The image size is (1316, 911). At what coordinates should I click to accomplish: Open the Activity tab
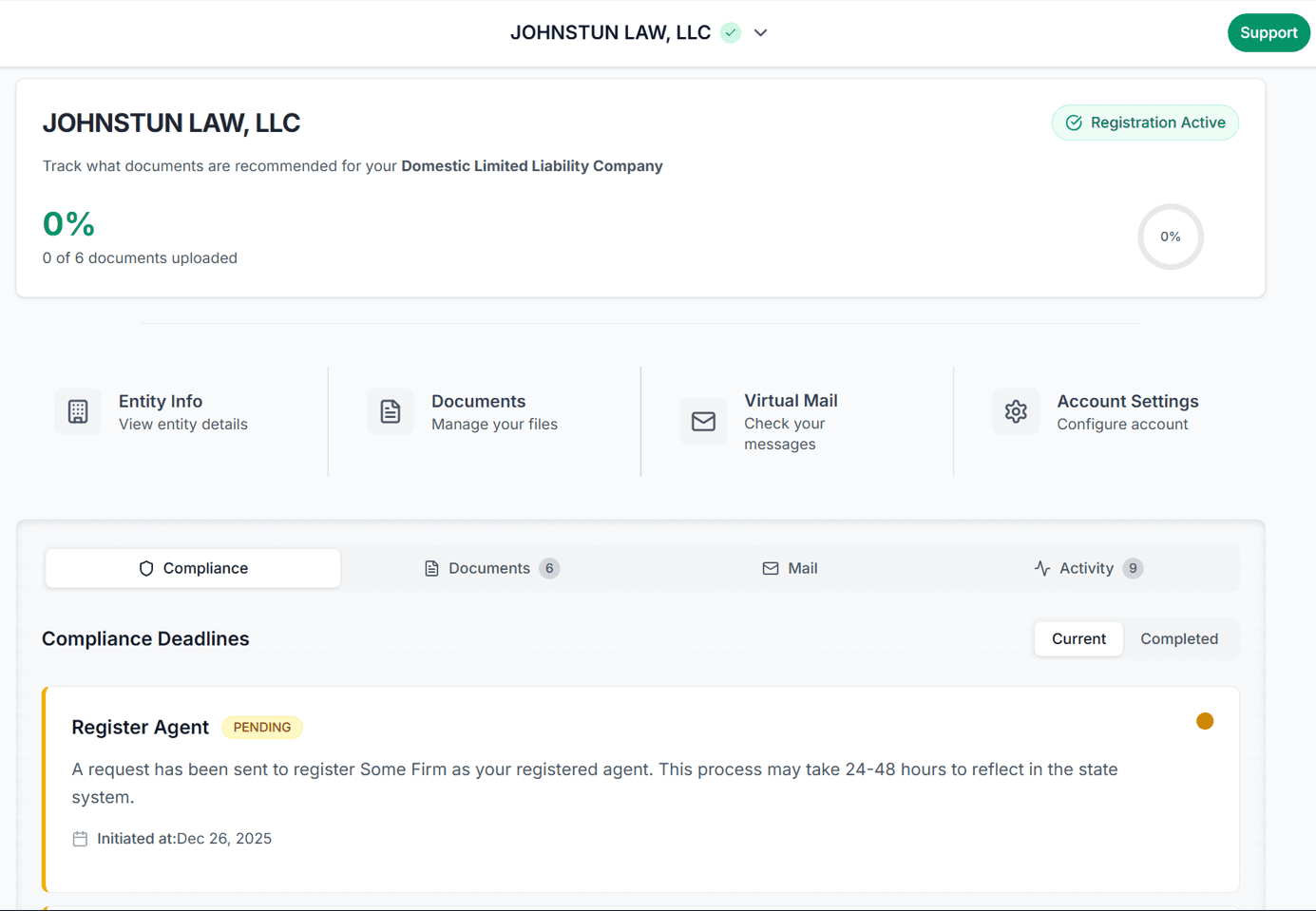[1088, 568]
